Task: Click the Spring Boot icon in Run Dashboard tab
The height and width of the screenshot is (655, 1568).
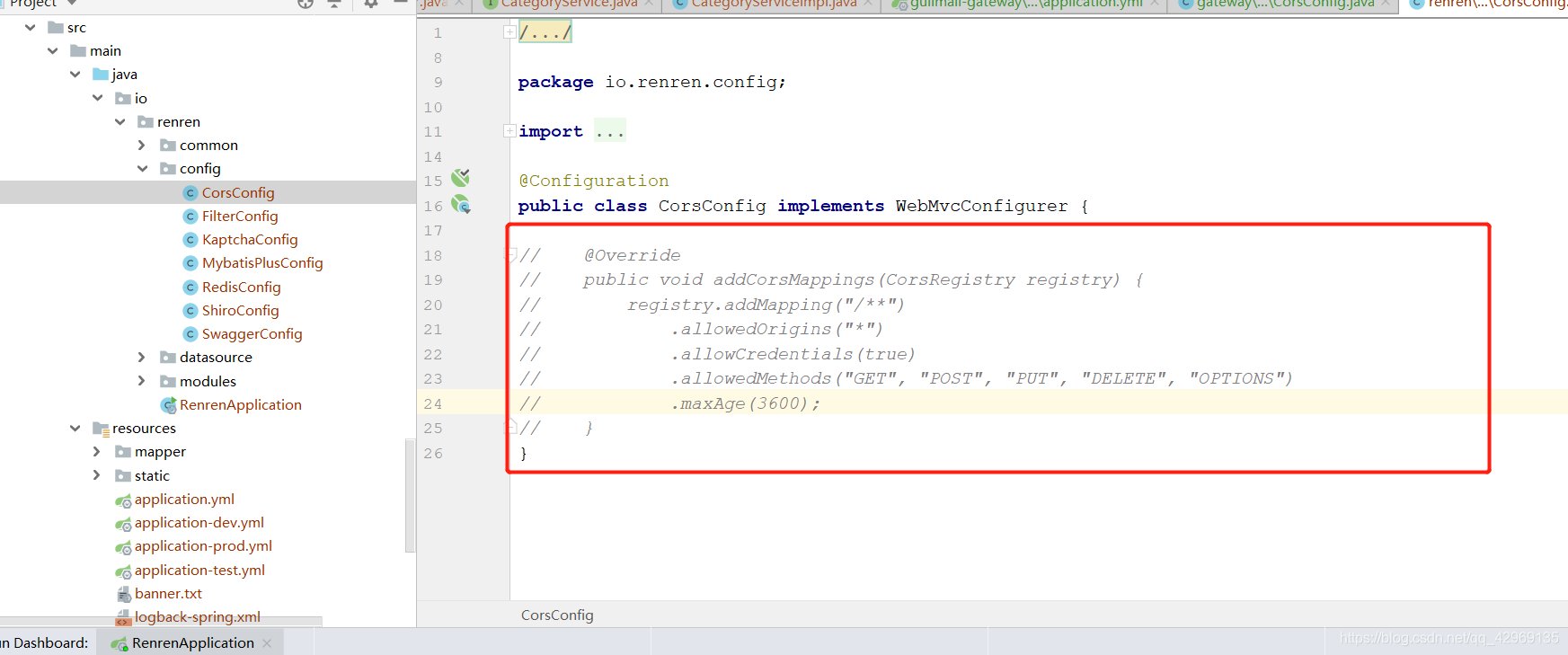Action: click(119, 643)
